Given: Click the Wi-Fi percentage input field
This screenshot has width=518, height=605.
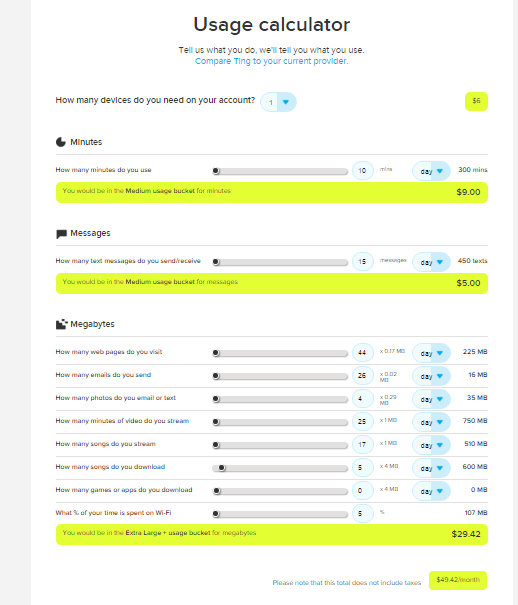Looking at the screenshot, I should coord(363,514).
